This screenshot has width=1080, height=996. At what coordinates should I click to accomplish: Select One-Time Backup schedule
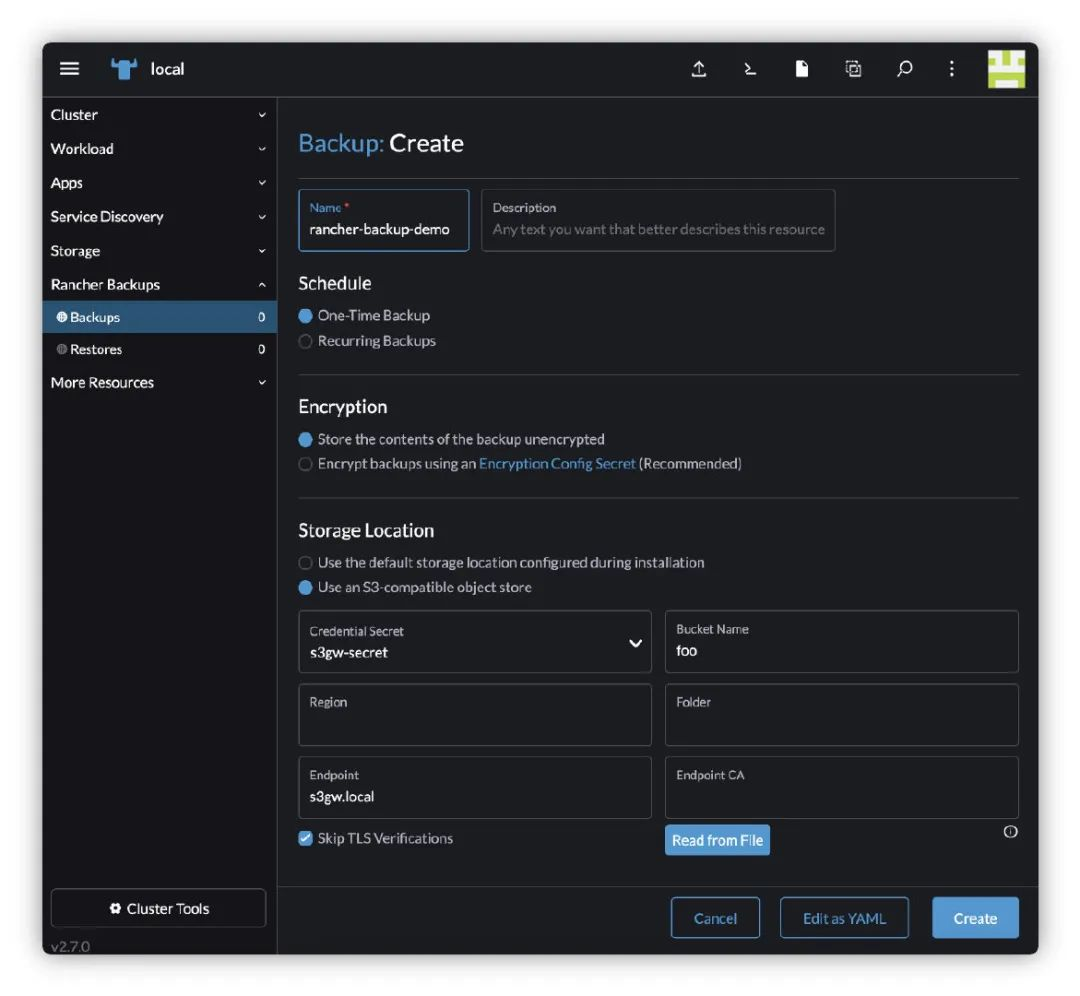pyautogui.click(x=305, y=315)
